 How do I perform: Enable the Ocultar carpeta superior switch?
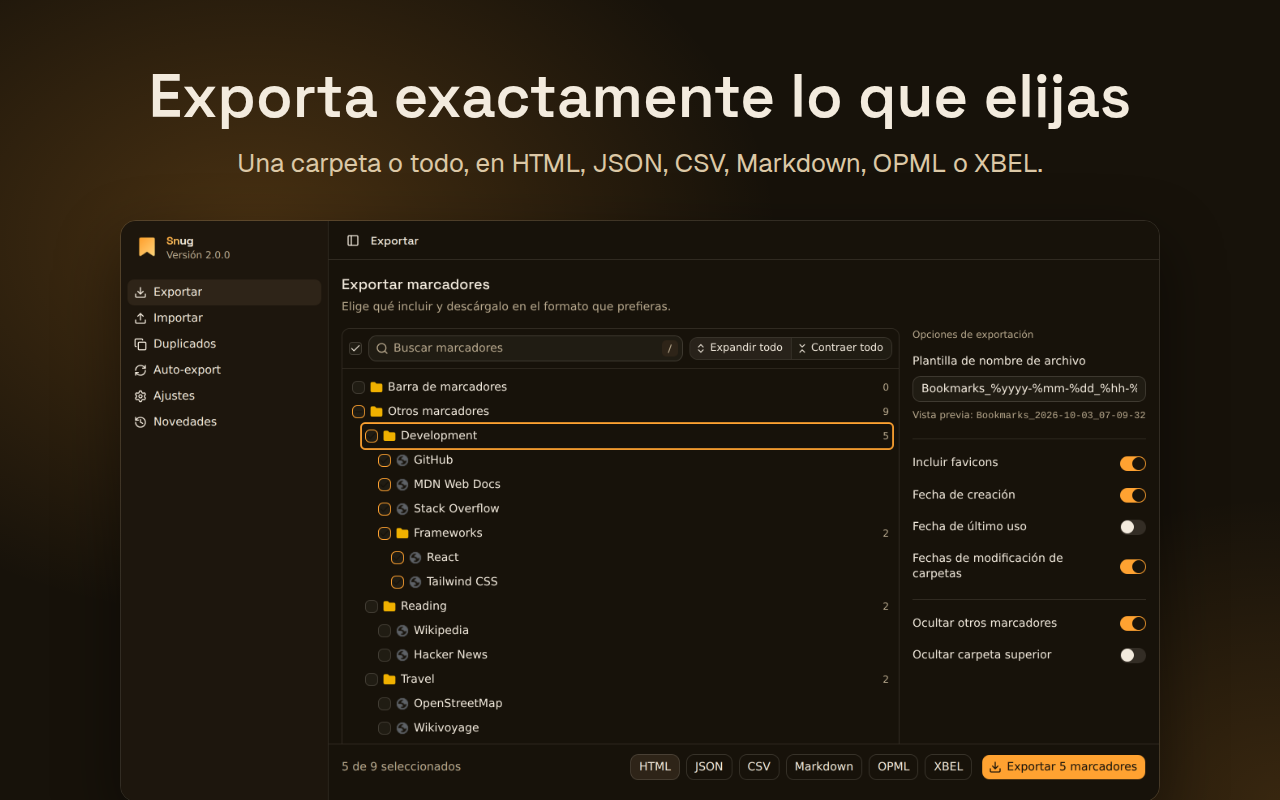tap(1132, 655)
